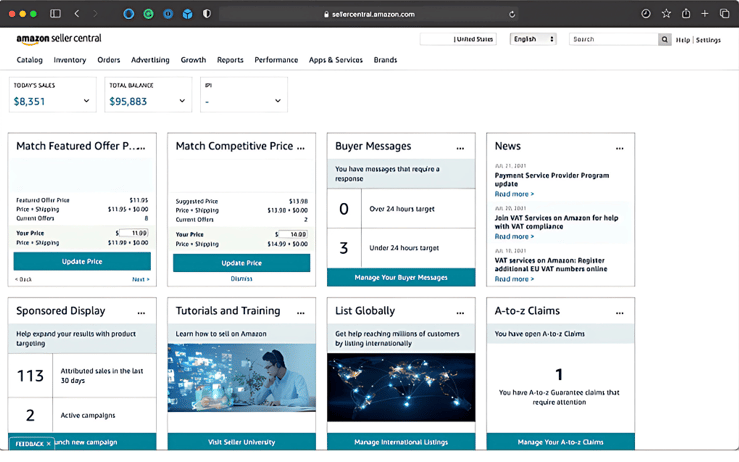Open the Orders menu
Screen dimensions: 739x462
[x=109, y=60]
